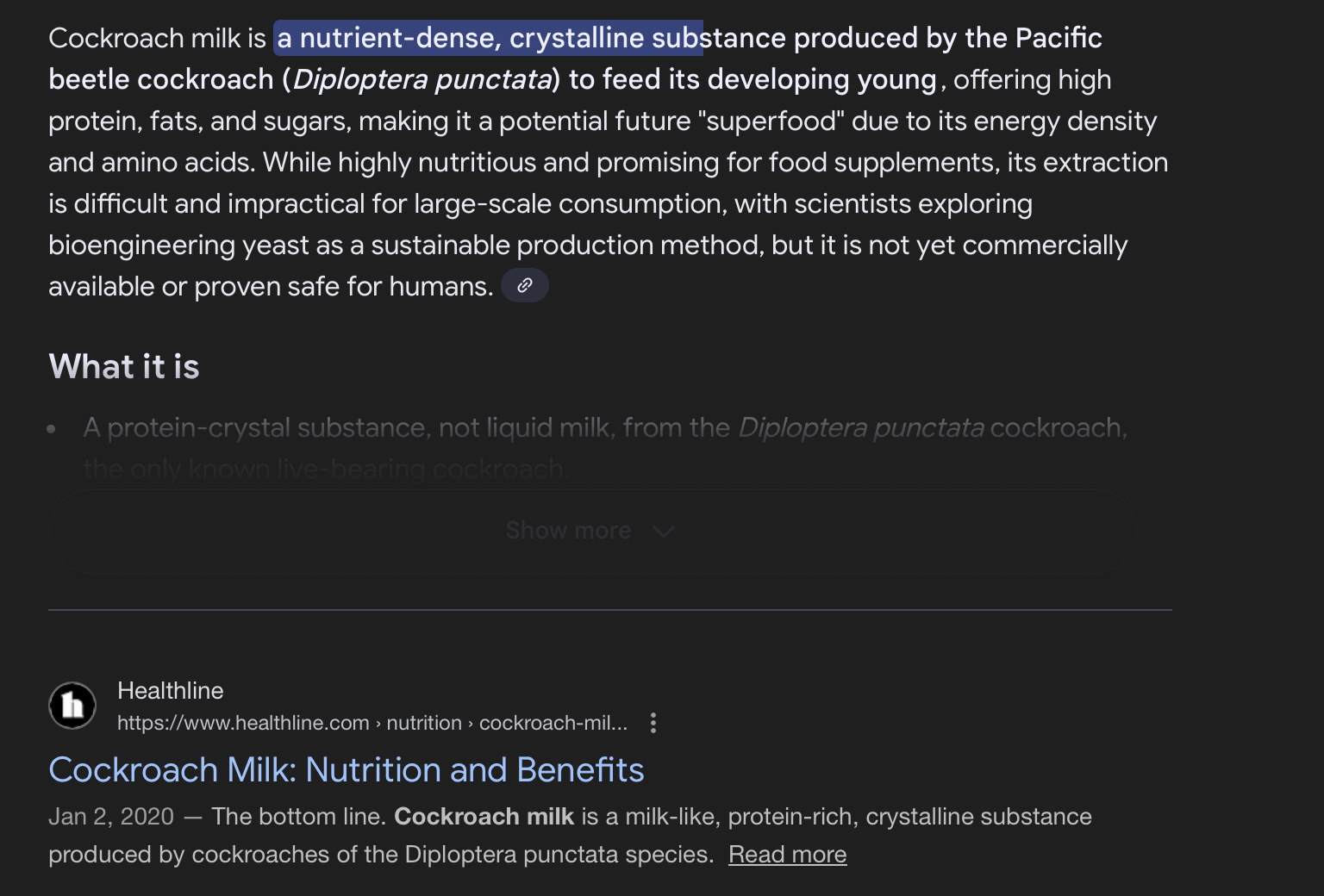Click the link chip icon after "humans."

click(x=524, y=285)
